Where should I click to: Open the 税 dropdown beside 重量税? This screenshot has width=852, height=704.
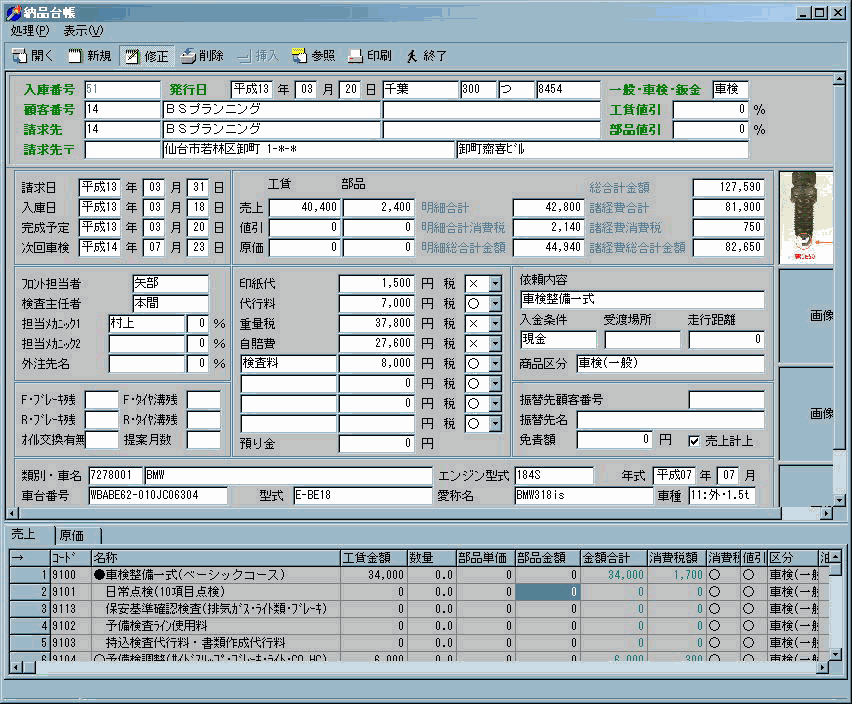(x=494, y=324)
